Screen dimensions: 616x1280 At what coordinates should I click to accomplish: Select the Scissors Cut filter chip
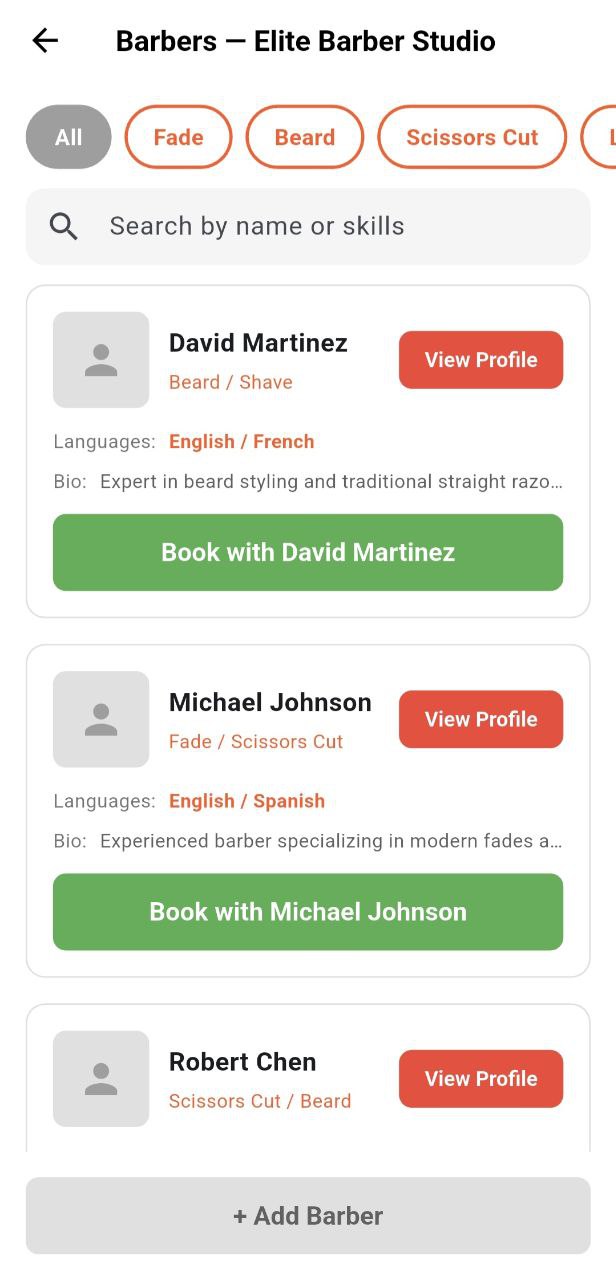pos(472,137)
